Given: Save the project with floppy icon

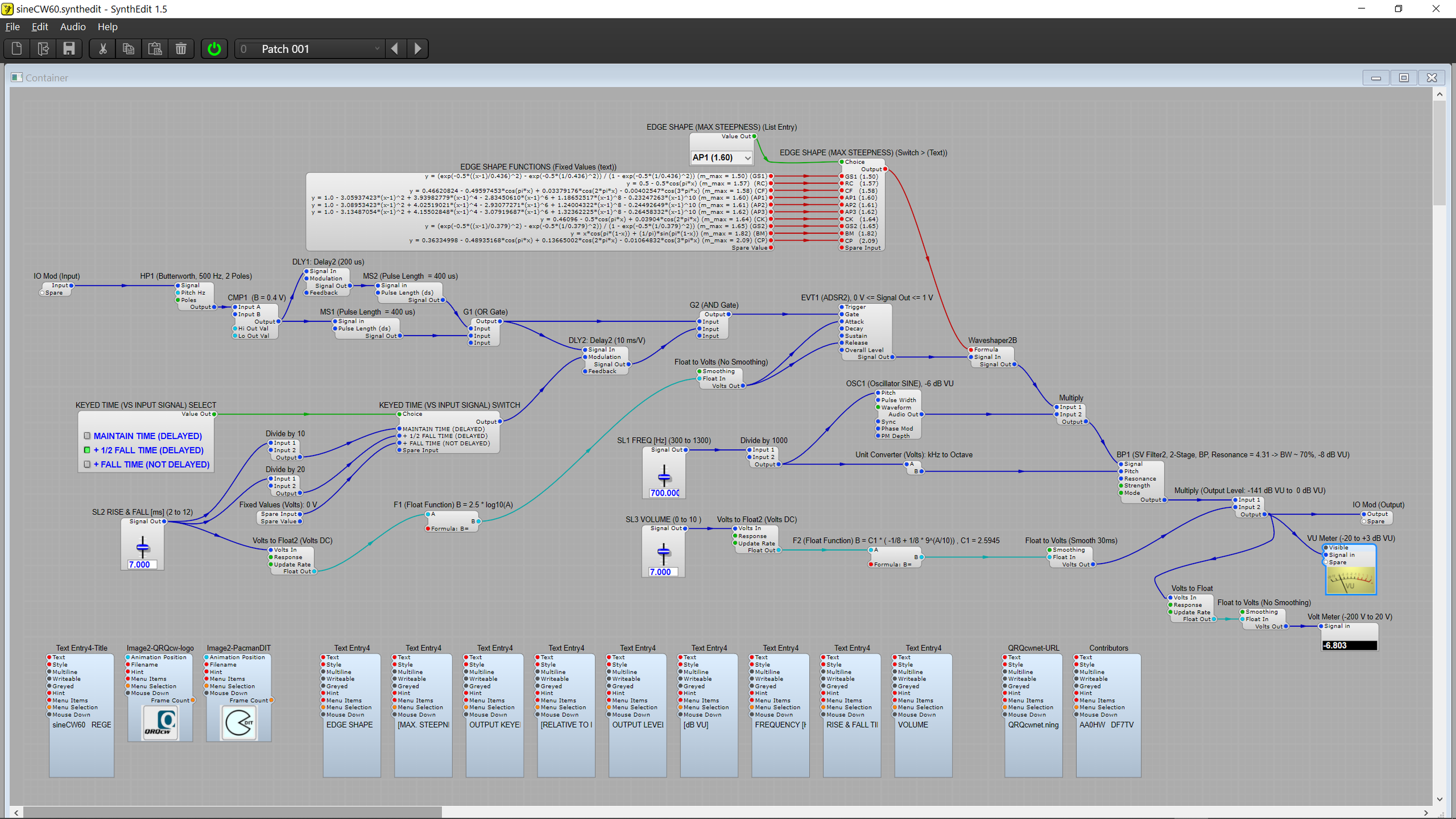Looking at the screenshot, I should 69,49.
